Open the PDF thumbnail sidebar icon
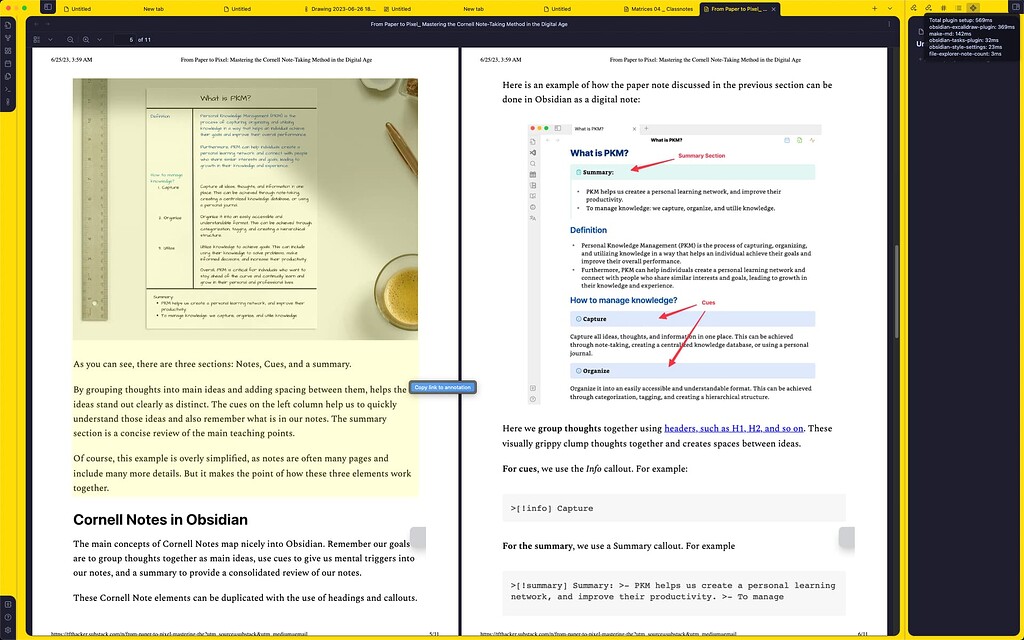This screenshot has width=1024, height=640. 36,40
